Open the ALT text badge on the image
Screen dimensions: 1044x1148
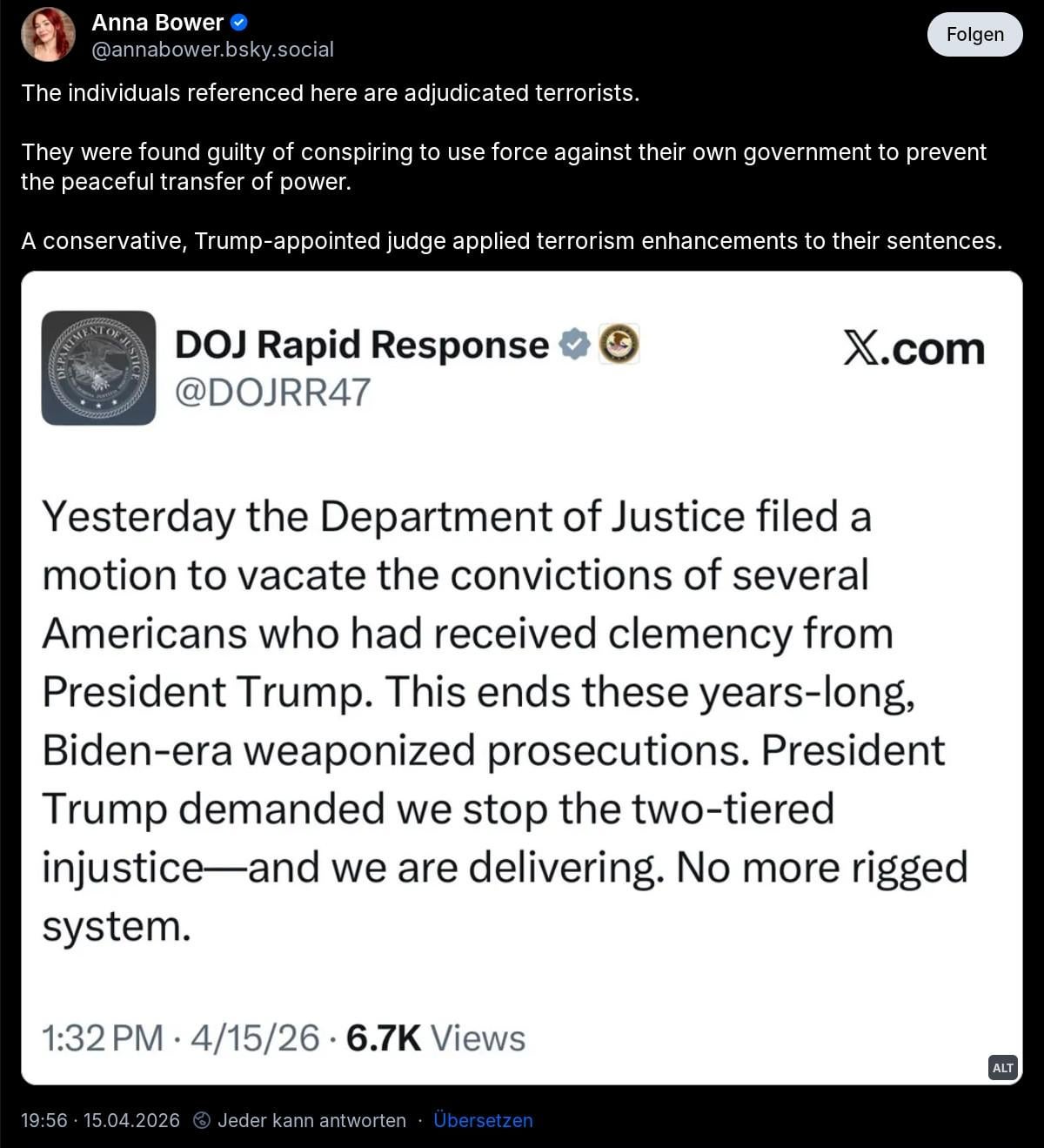coord(1002,1068)
